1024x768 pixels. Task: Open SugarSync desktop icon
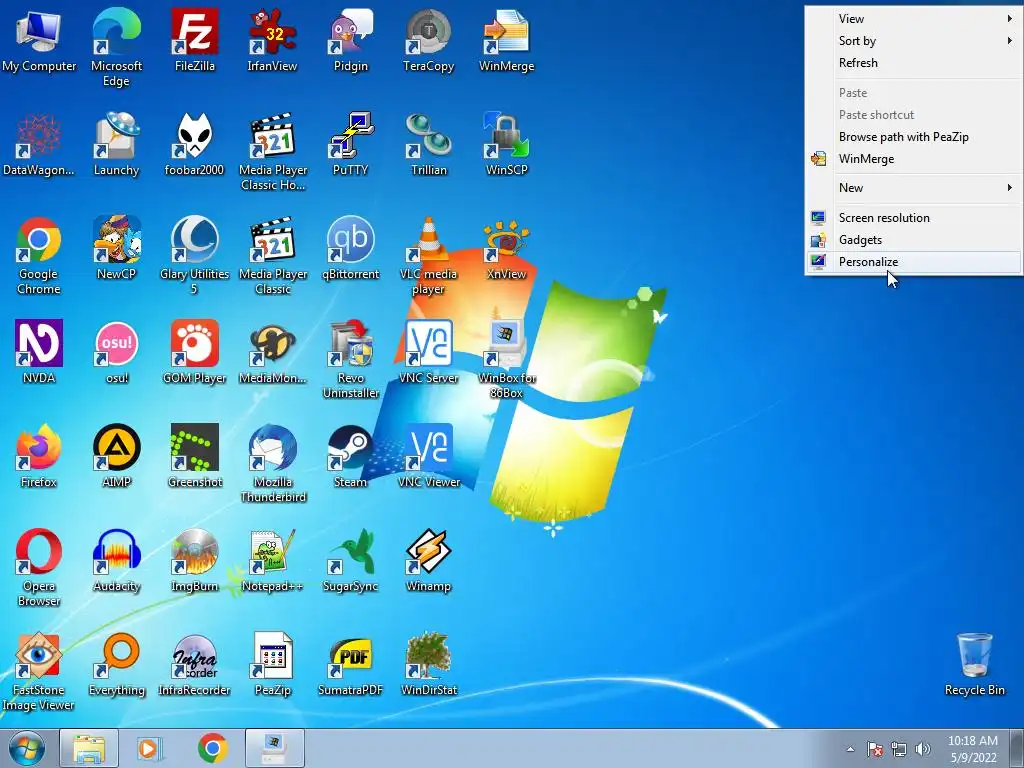pyautogui.click(x=351, y=560)
